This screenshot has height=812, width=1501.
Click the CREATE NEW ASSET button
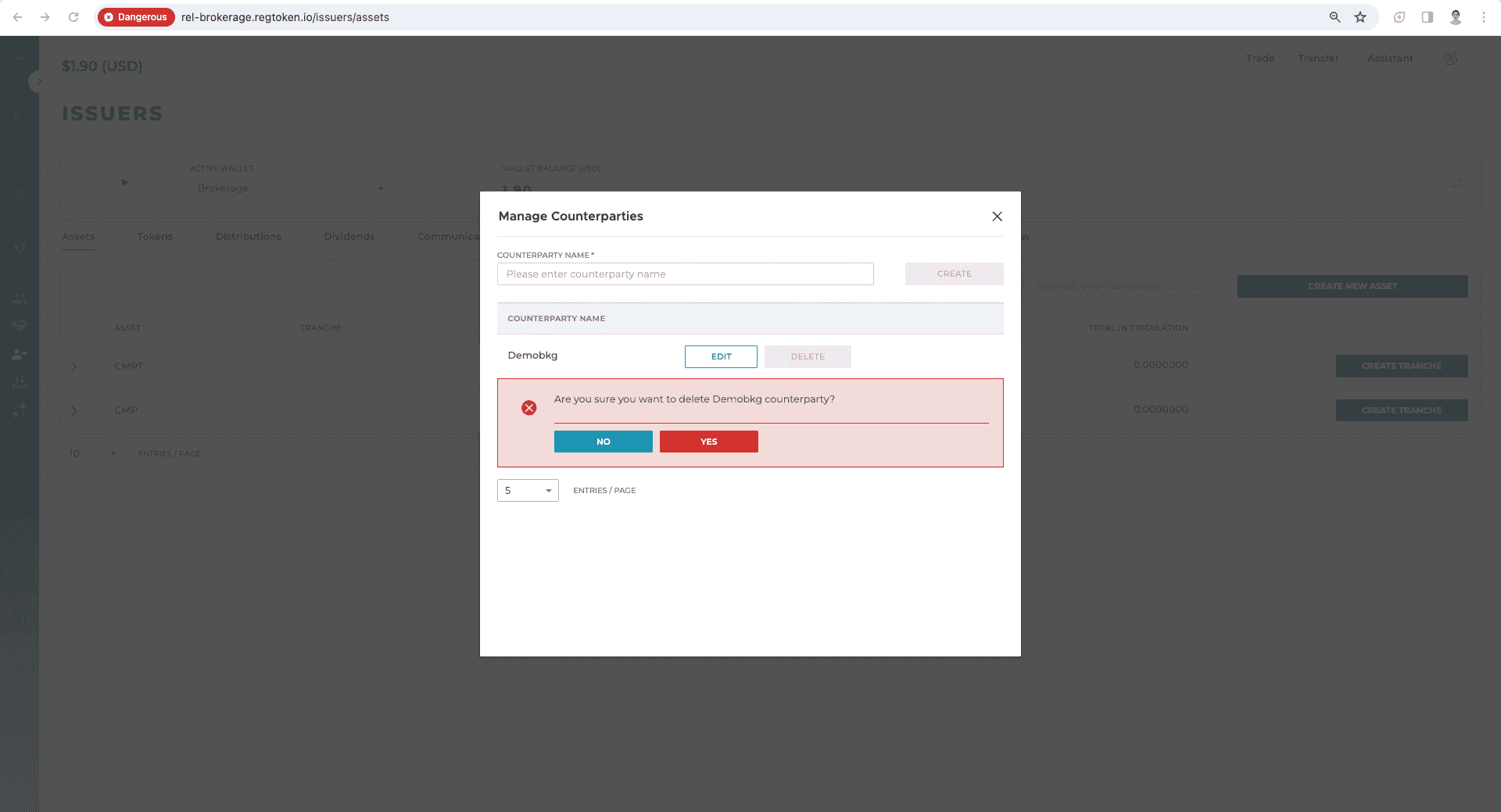(x=1352, y=286)
